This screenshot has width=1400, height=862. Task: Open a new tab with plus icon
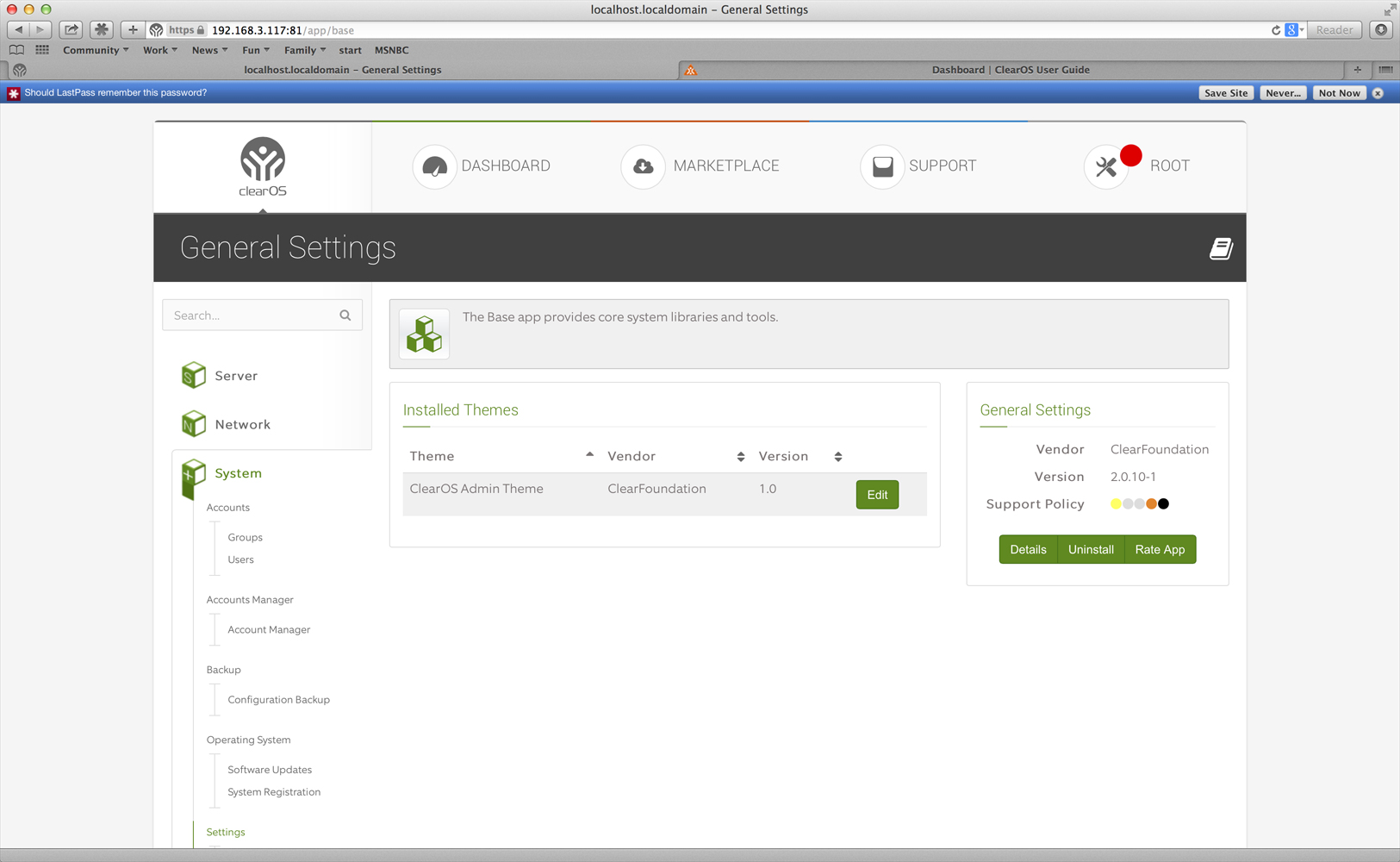coord(1358,70)
